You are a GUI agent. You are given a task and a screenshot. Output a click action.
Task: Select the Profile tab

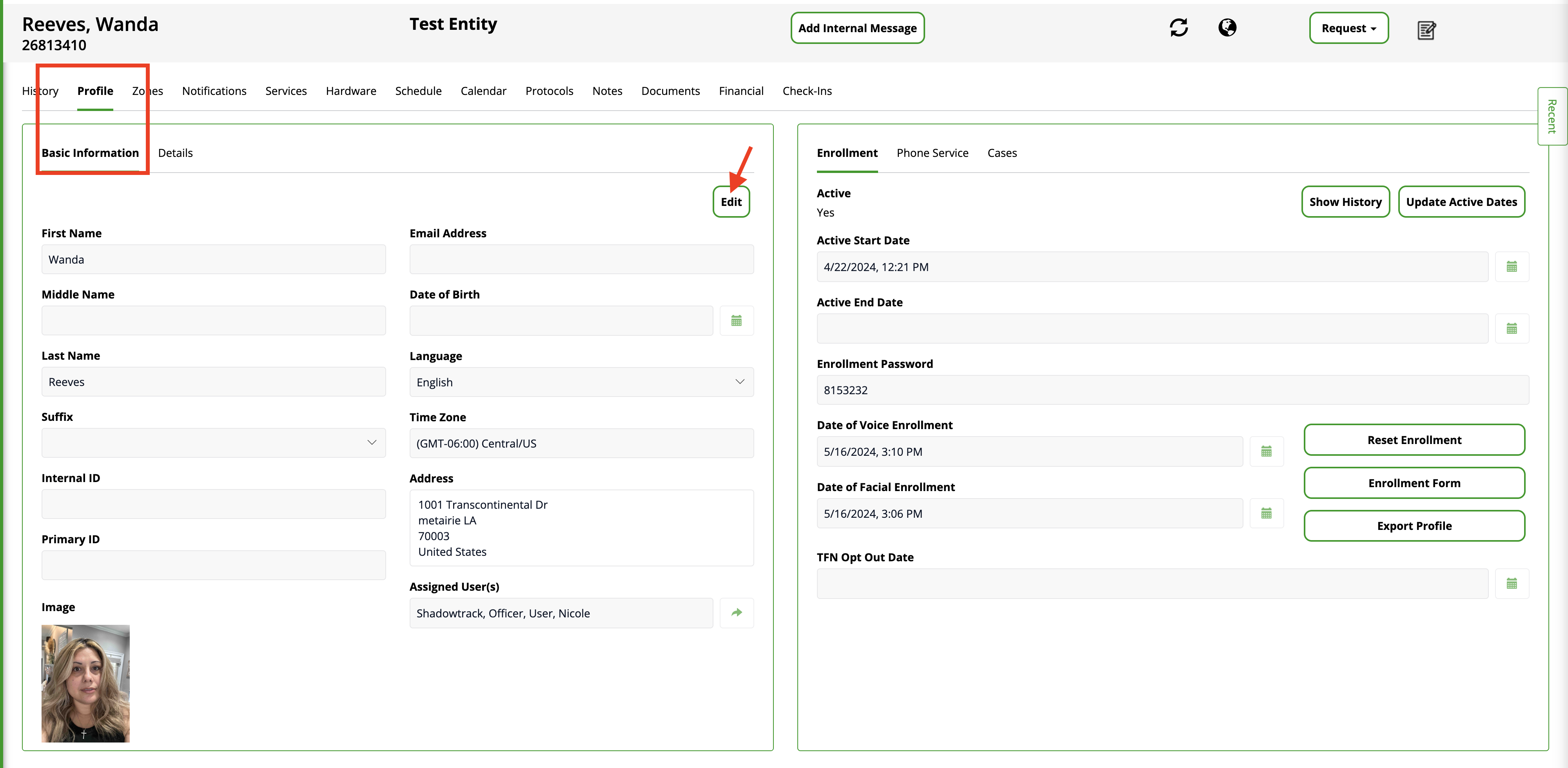(x=95, y=91)
